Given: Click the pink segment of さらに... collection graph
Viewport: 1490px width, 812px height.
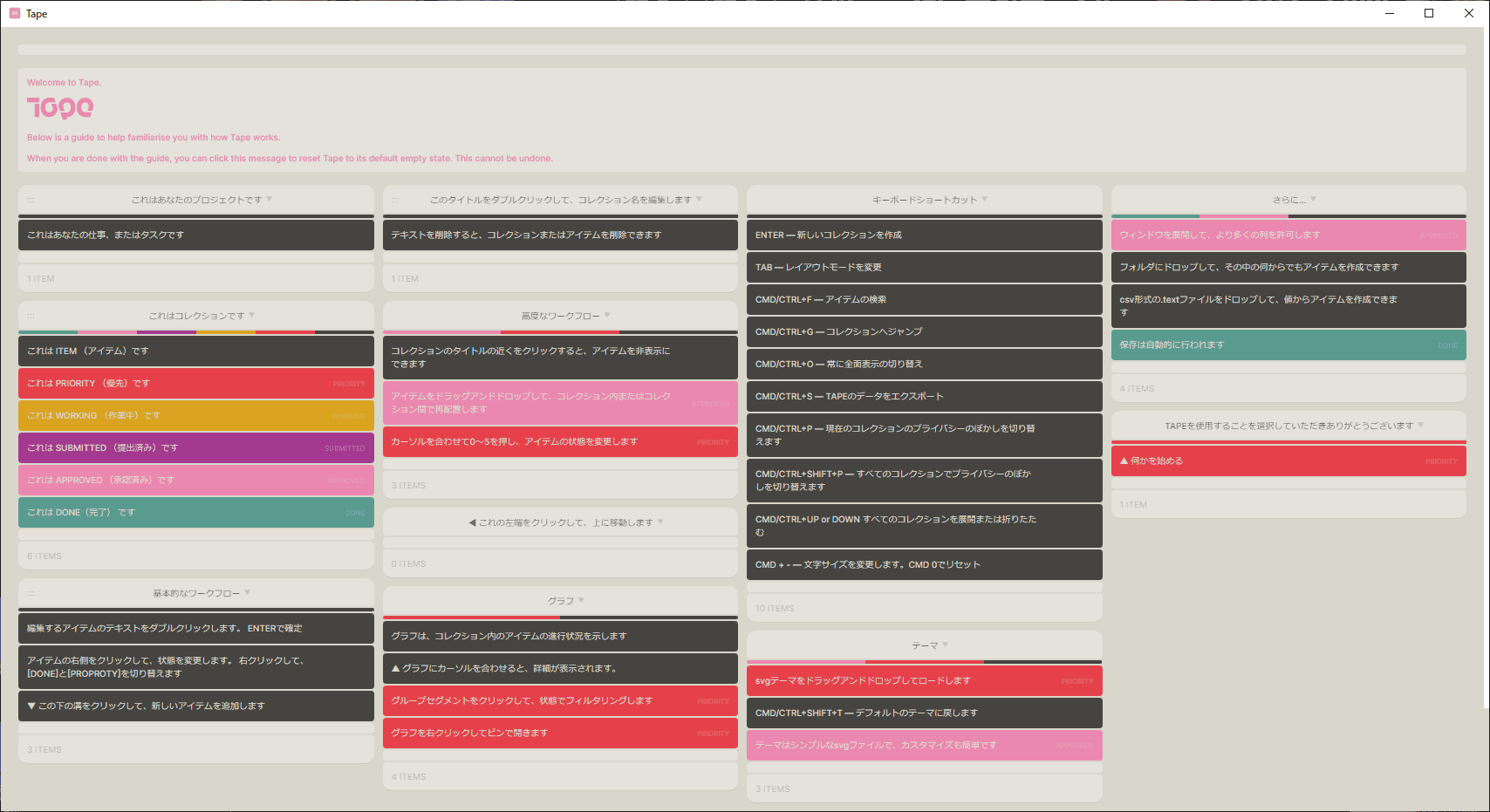Looking at the screenshot, I should point(1244,216).
